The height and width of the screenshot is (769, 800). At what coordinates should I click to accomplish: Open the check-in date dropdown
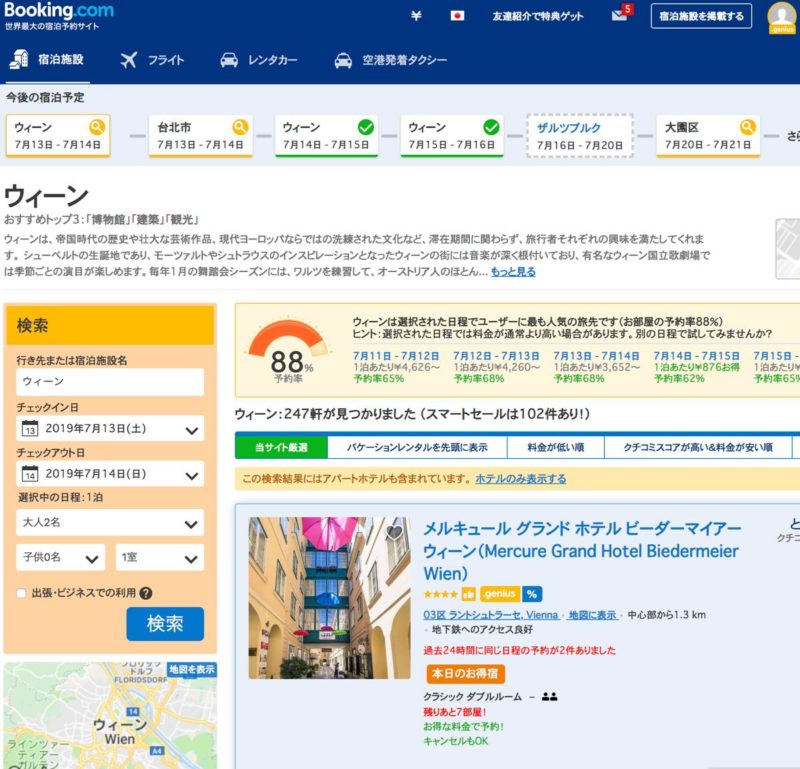110,429
